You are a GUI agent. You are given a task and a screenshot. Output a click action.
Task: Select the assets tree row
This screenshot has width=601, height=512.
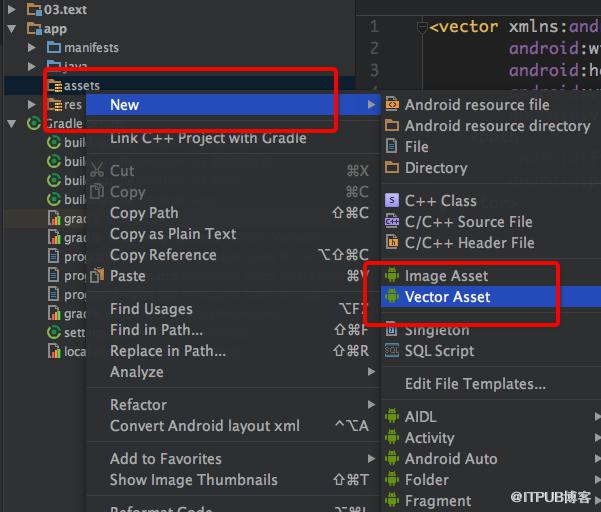pos(179,85)
